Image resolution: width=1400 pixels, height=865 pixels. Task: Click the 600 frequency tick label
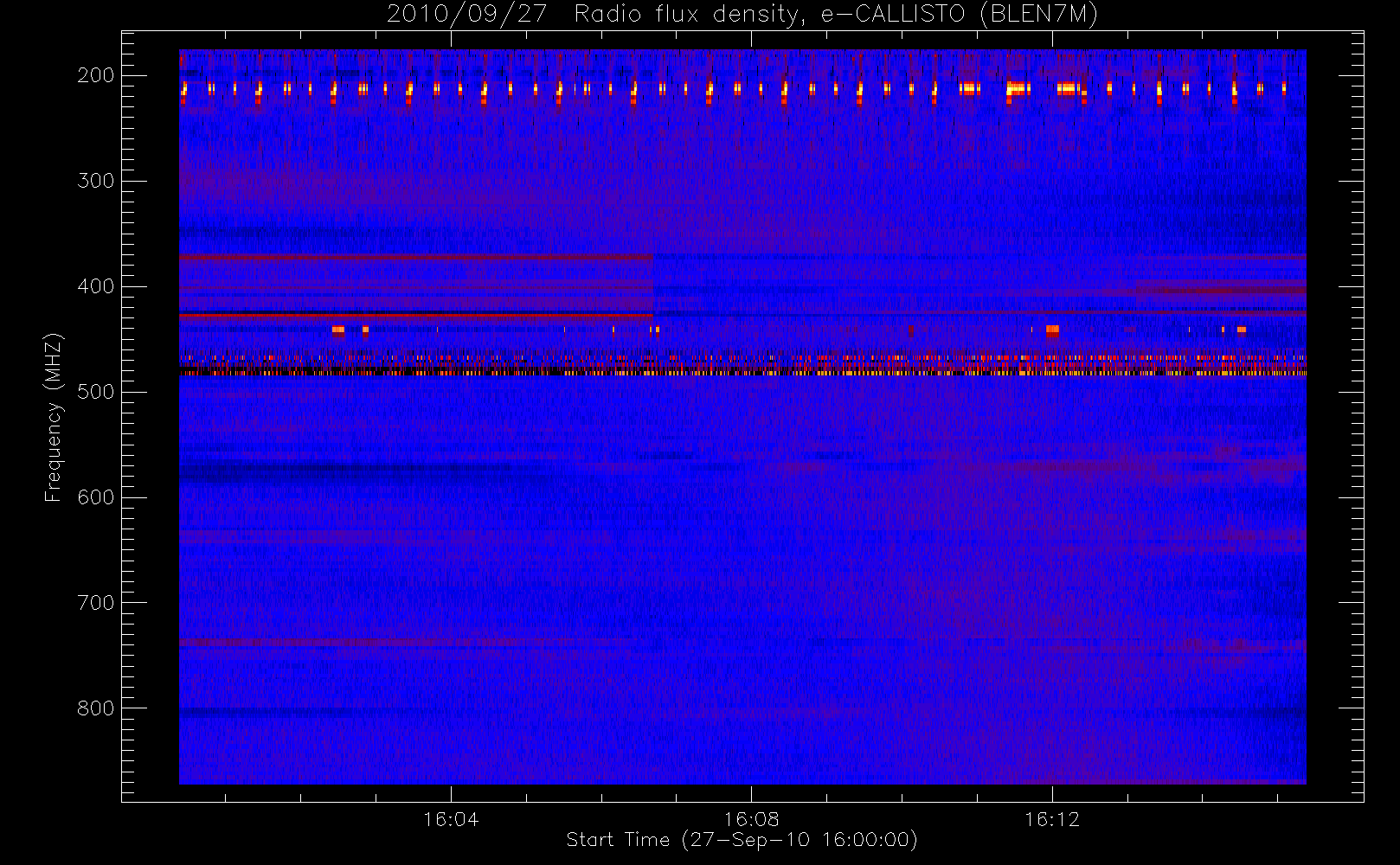95,497
